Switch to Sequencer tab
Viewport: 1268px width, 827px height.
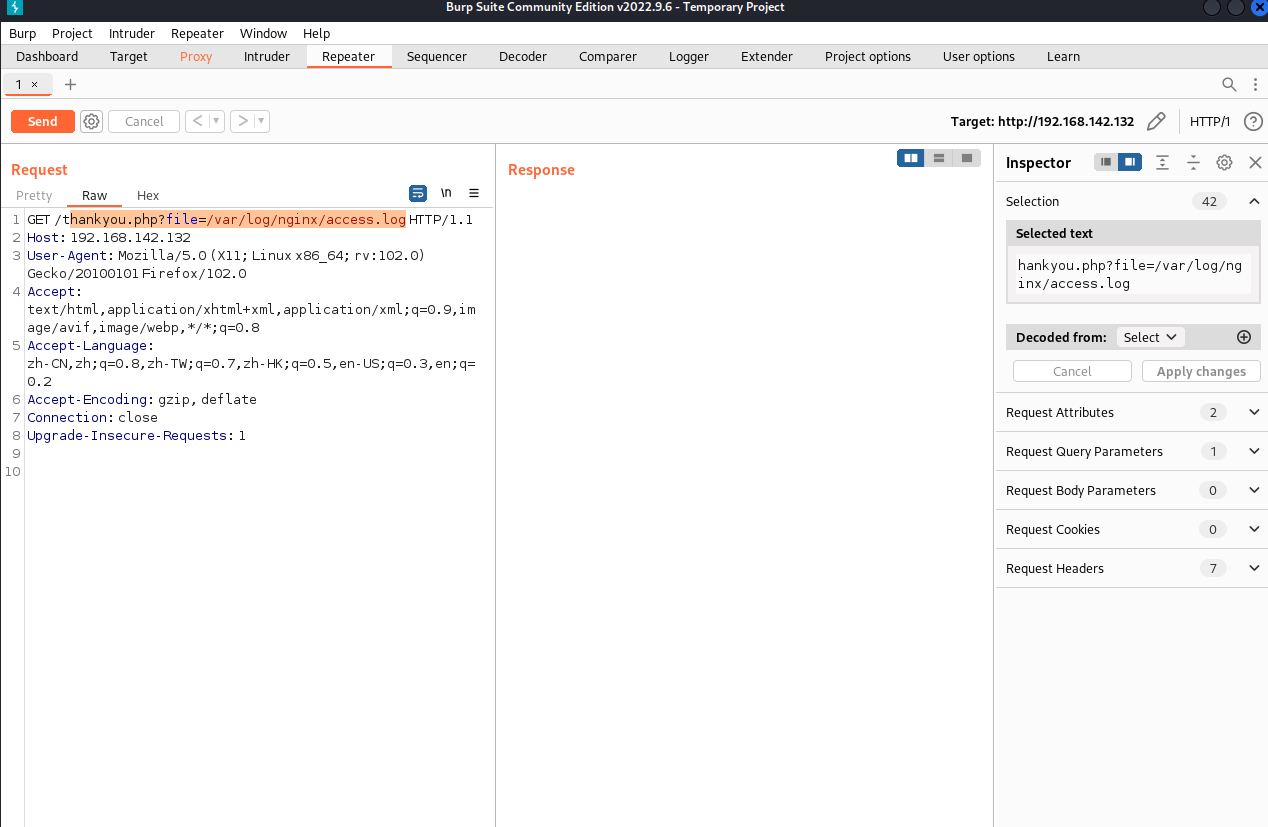[x=437, y=56]
